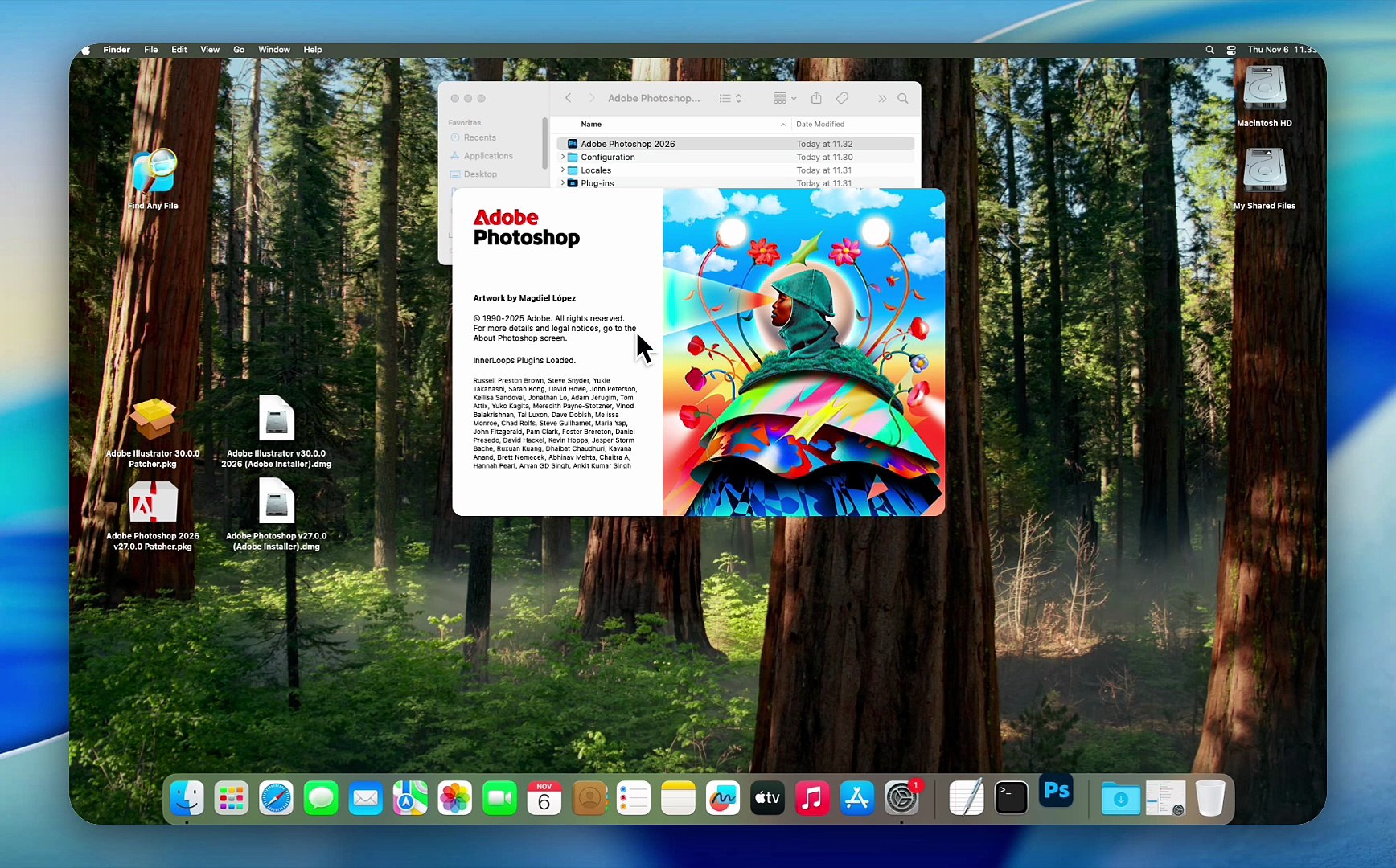
Task: Select the Find Any File desktop icon
Action: click(x=153, y=179)
